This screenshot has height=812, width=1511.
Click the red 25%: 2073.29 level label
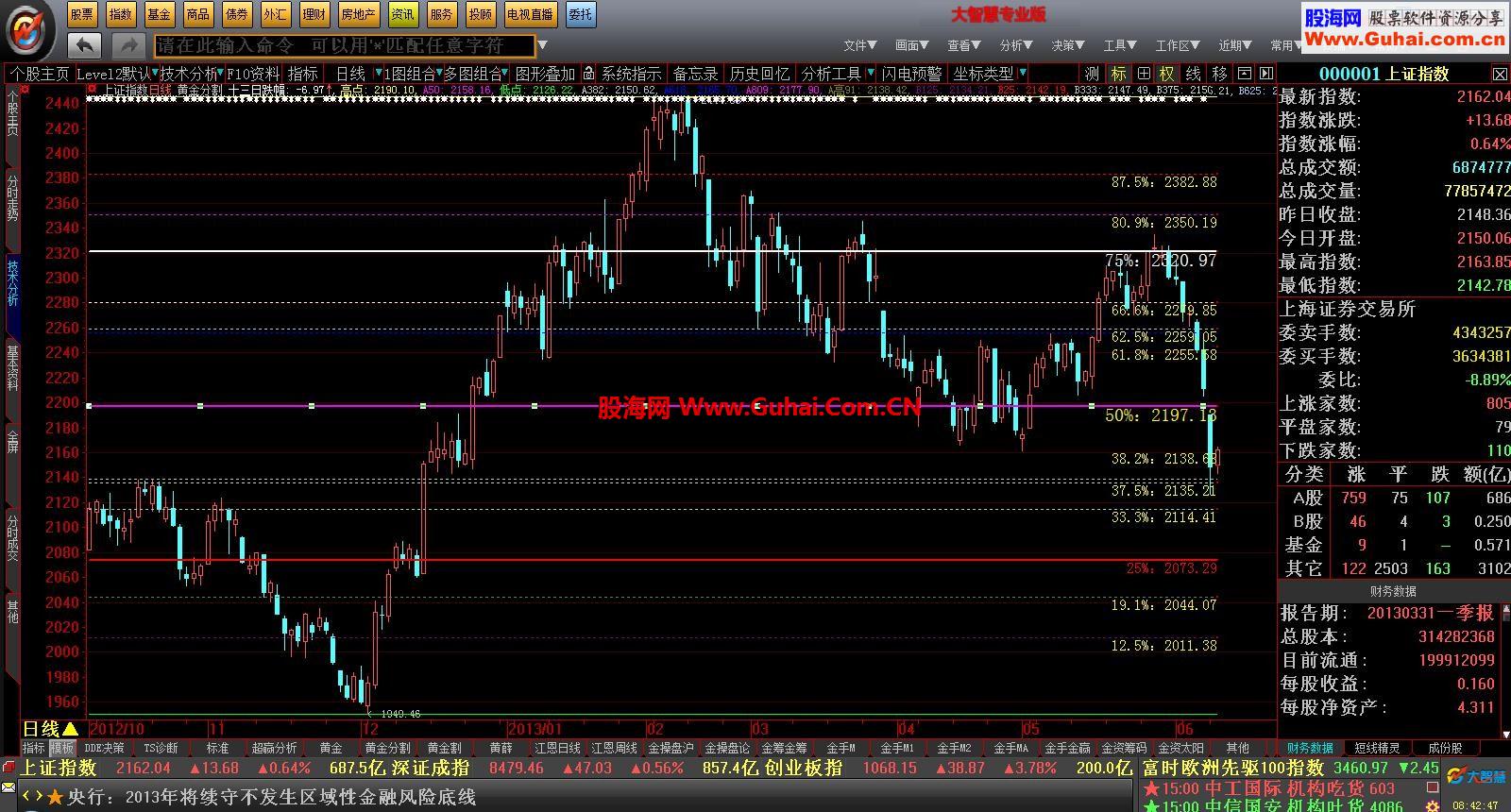coord(1172,568)
